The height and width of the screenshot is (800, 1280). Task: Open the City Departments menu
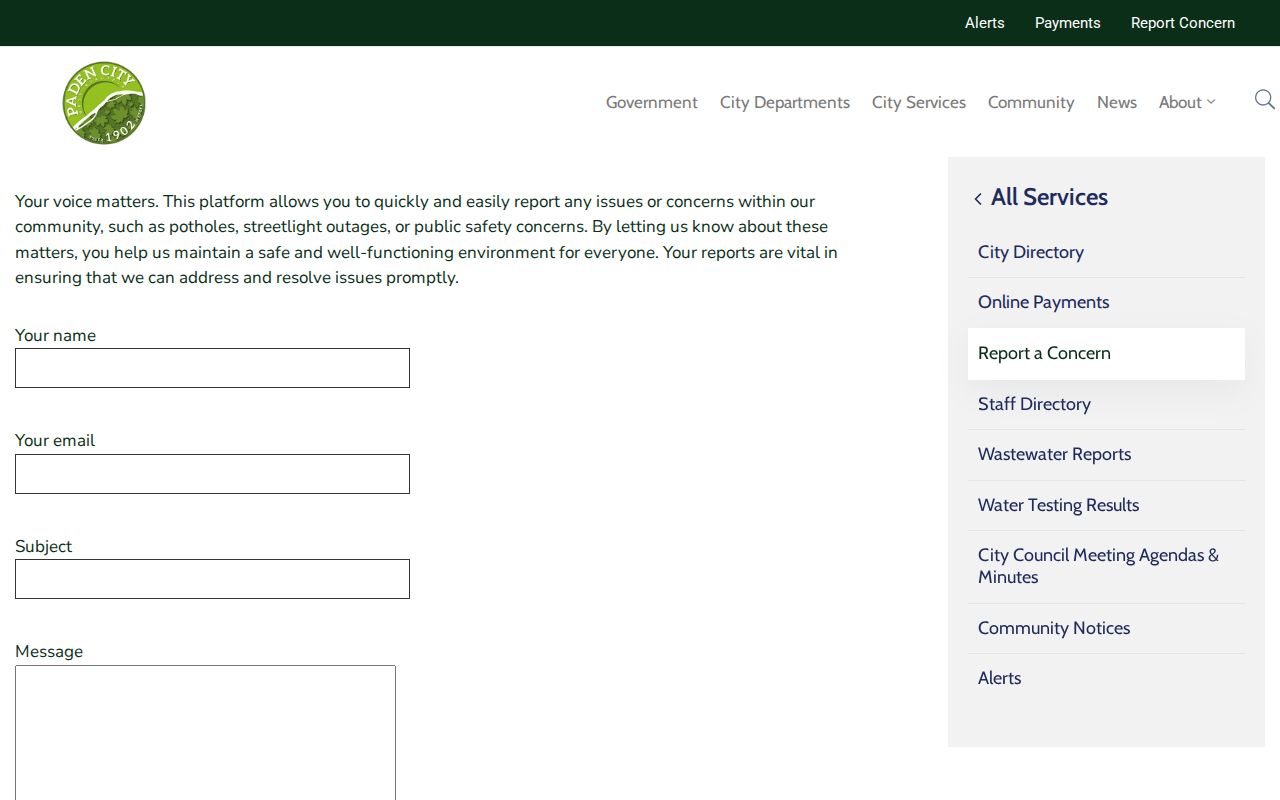(785, 102)
